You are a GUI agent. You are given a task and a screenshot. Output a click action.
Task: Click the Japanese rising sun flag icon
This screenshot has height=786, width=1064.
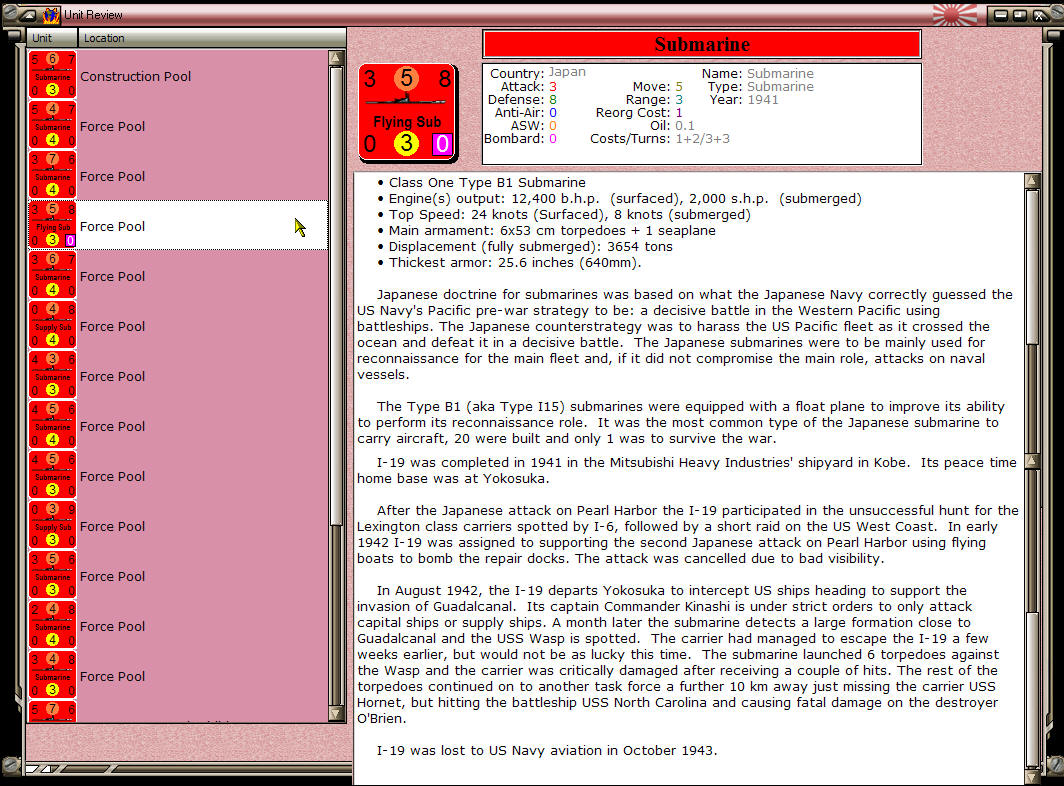pos(954,14)
